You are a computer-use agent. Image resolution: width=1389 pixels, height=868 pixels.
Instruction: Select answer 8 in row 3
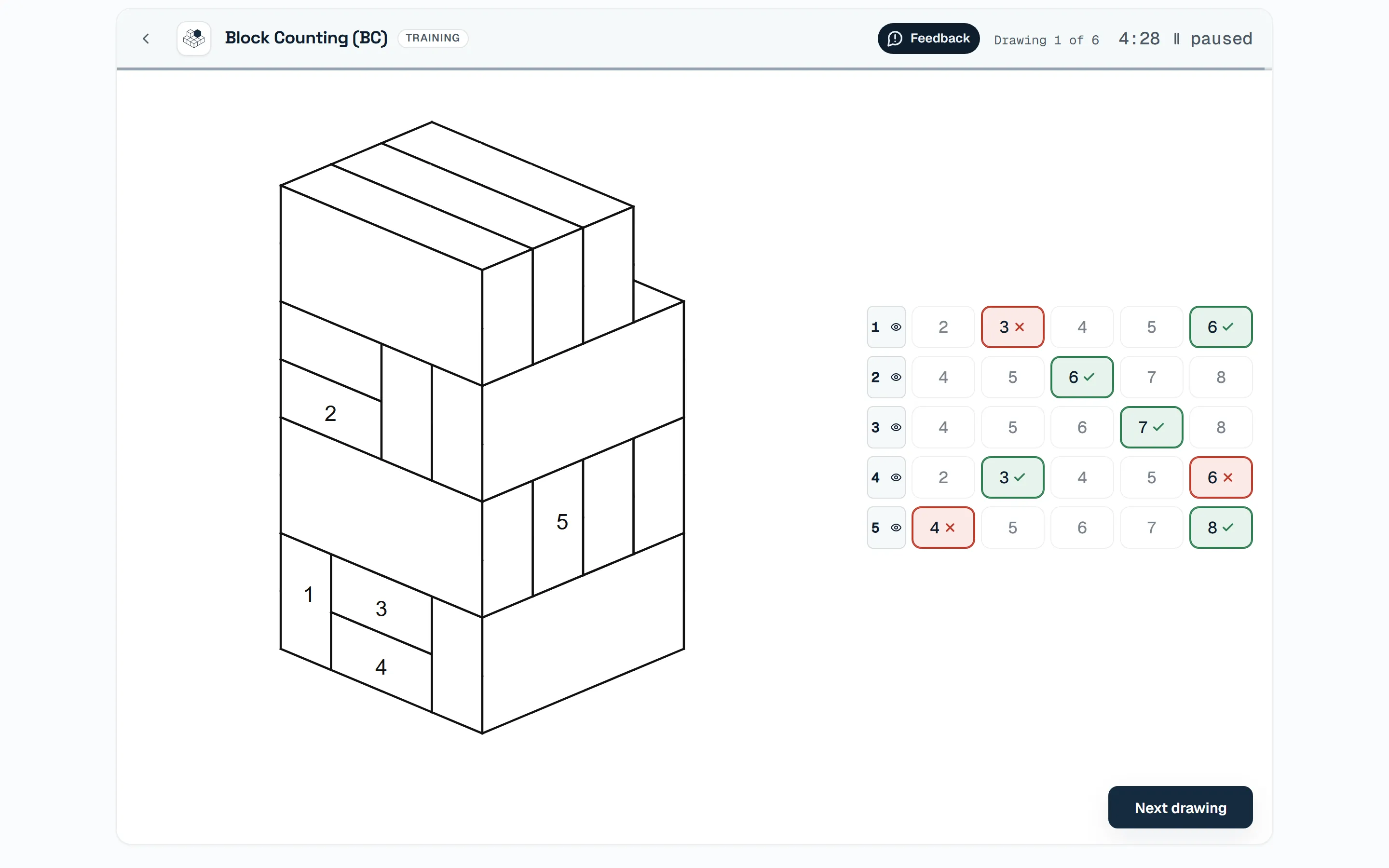[x=1221, y=427]
